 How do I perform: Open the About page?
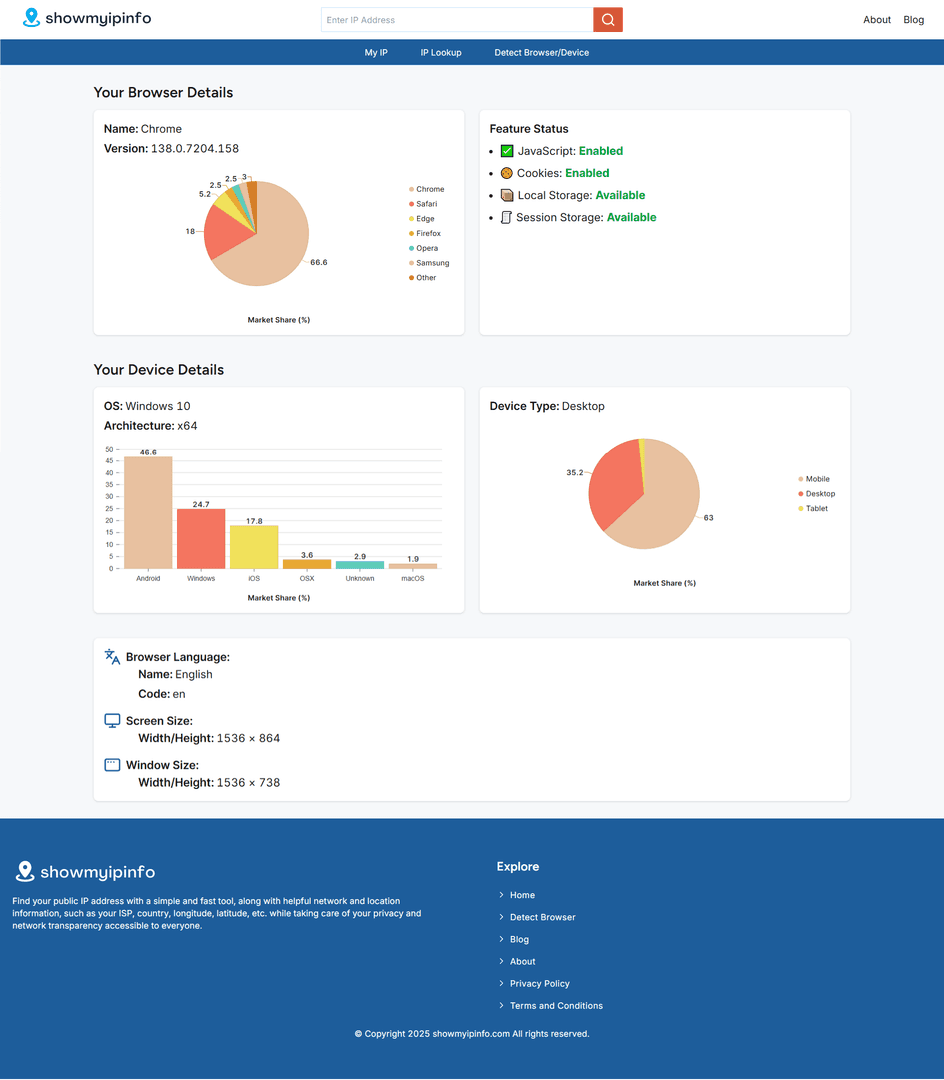(x=877, y=19)
